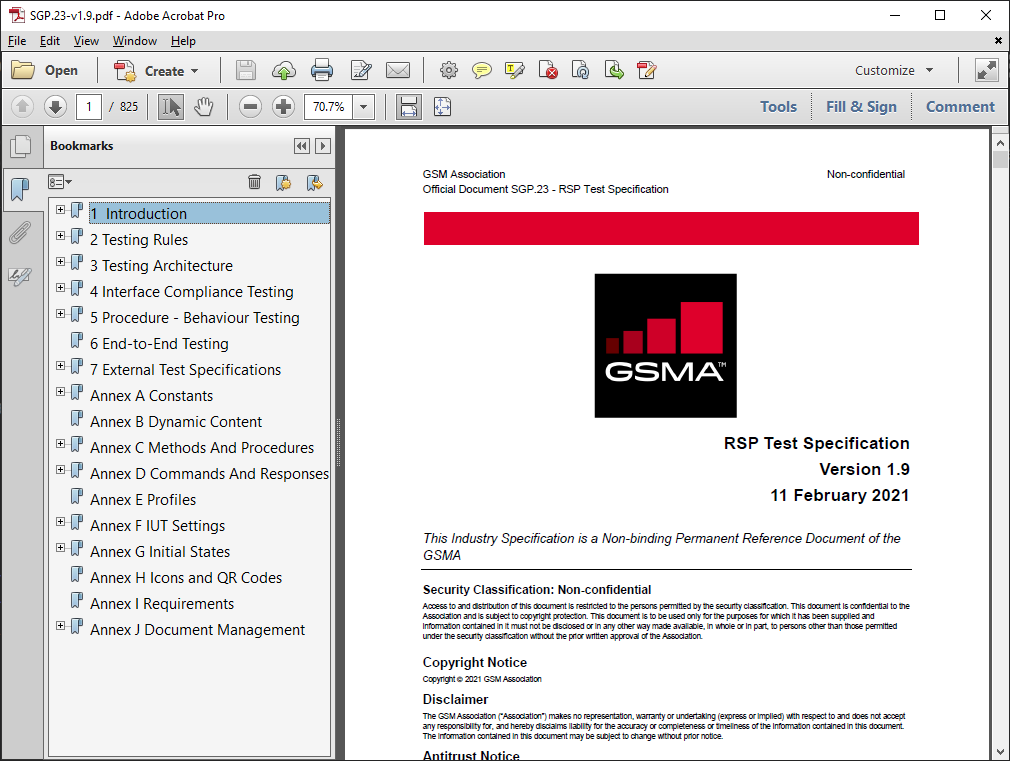Viewport: 1010px width, 761px height.
Task: Open the Edit menu
Action: pos(50,41)
